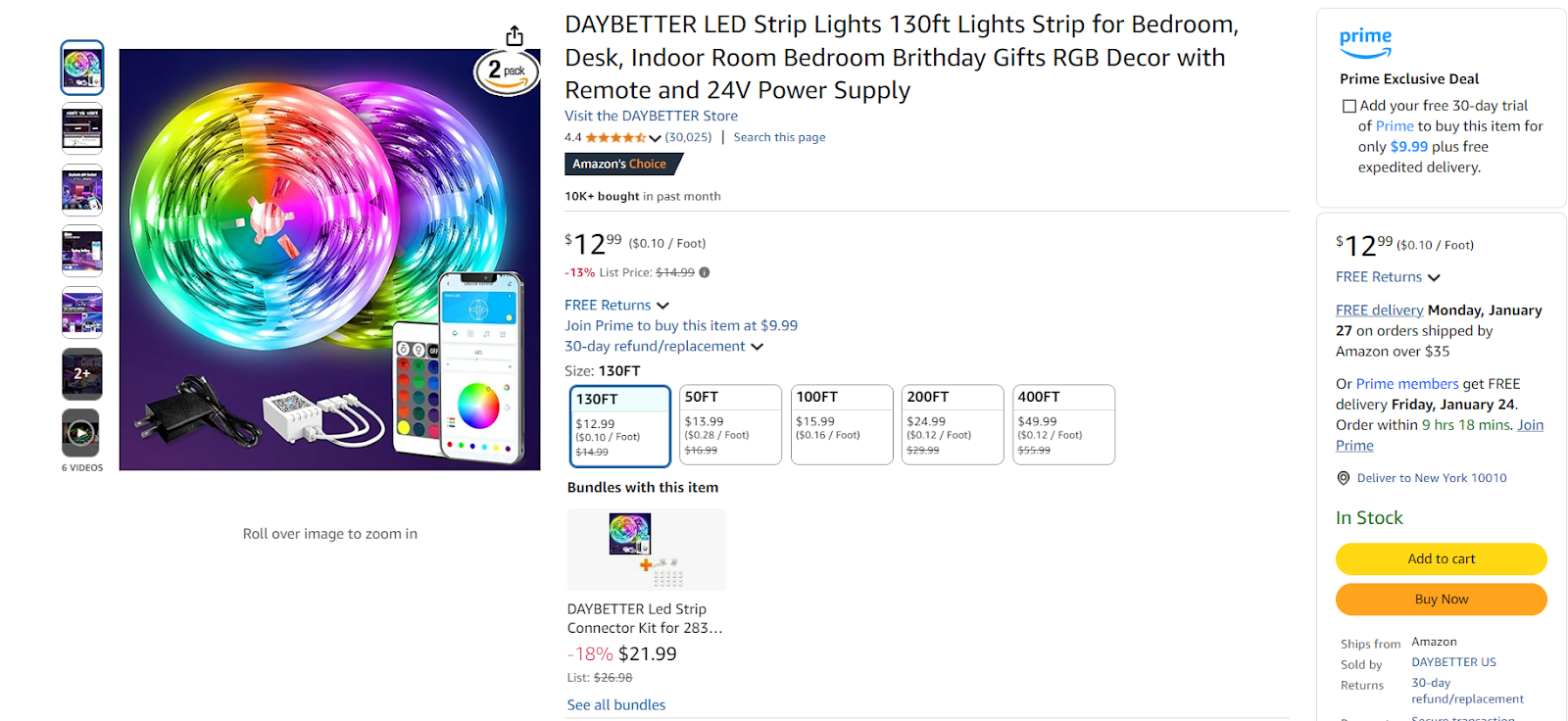Screen dimensions: 1568x721
Task: Click the location pin near Deliver to New York
Action: click(x=1343, y=478)
